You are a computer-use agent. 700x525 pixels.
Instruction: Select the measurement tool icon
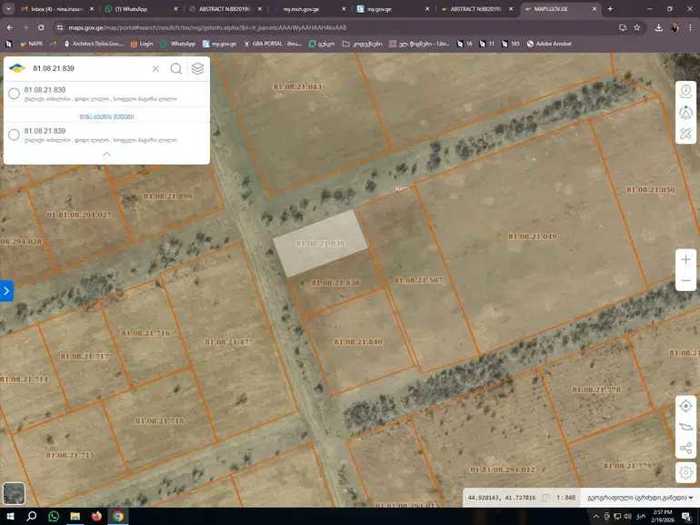686,133
